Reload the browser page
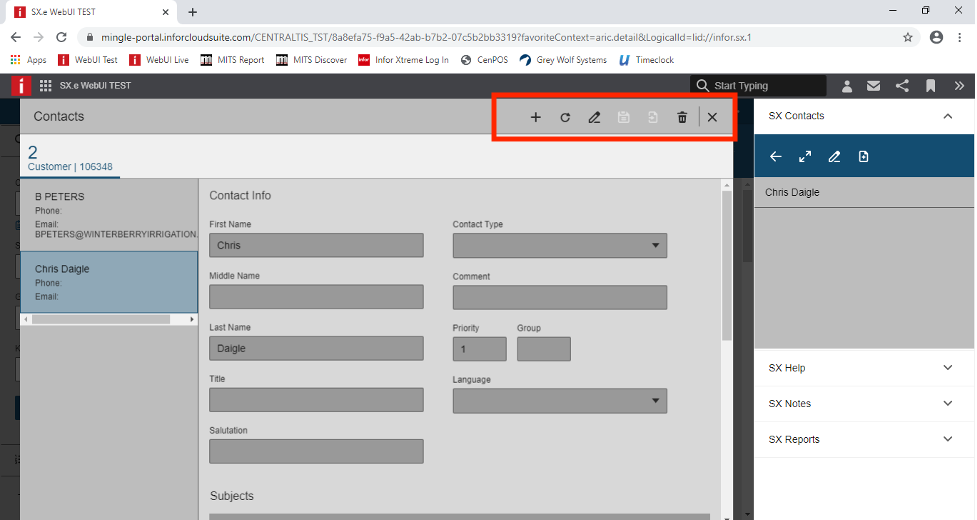The width and height of the screenshot is (977, 520). click(61, 37)
